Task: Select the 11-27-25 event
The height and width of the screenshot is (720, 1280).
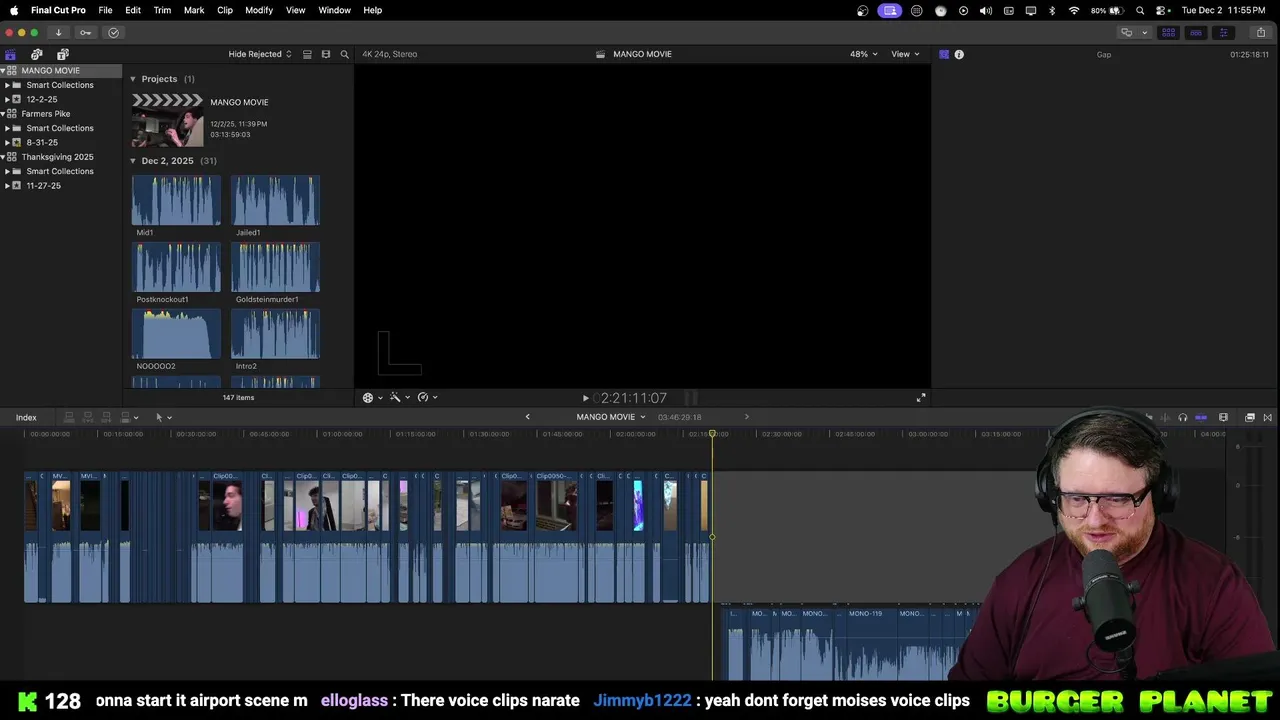Action: click(43, 185)
